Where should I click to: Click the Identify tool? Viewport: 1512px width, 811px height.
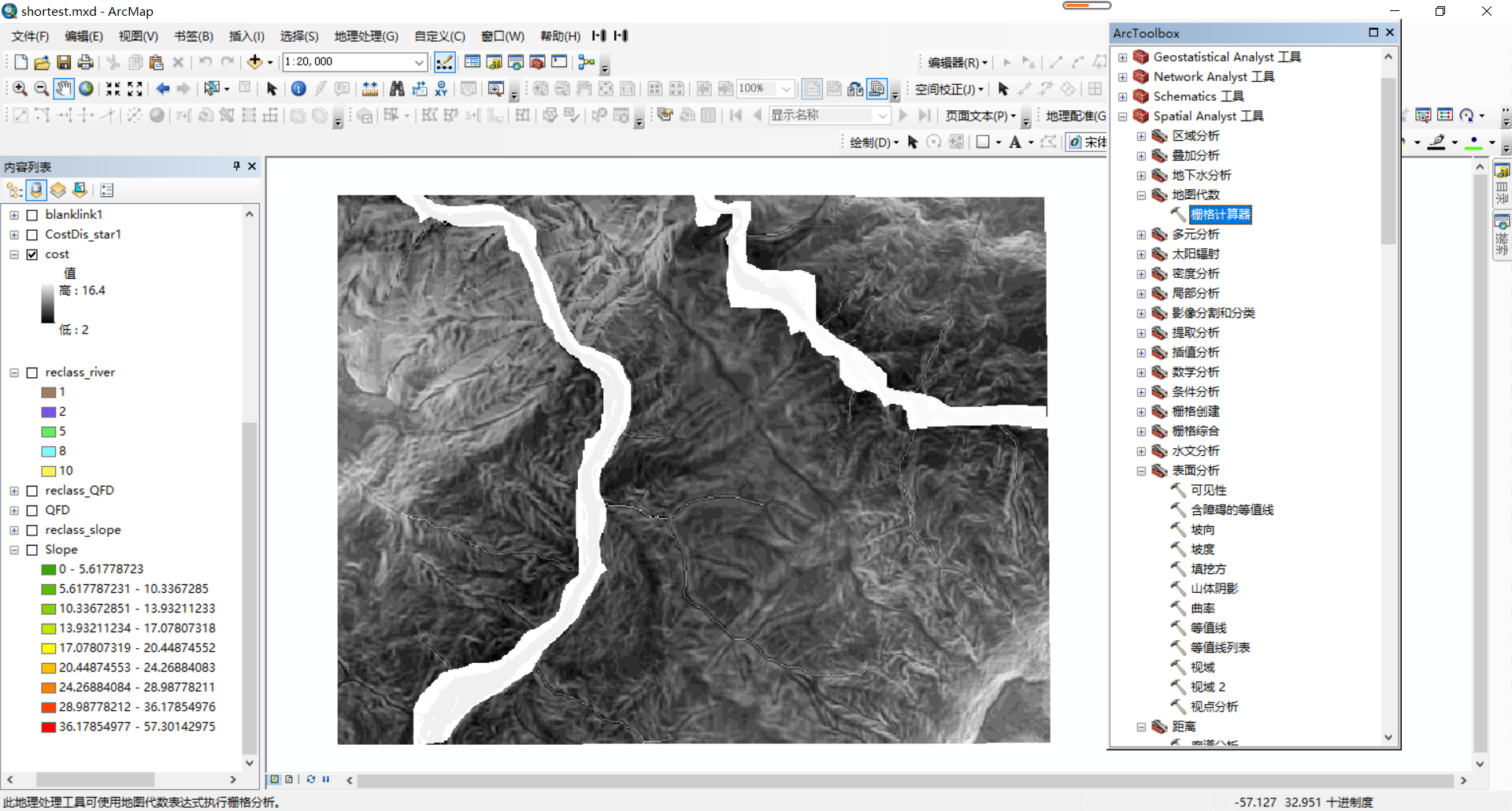pos(298,88)
